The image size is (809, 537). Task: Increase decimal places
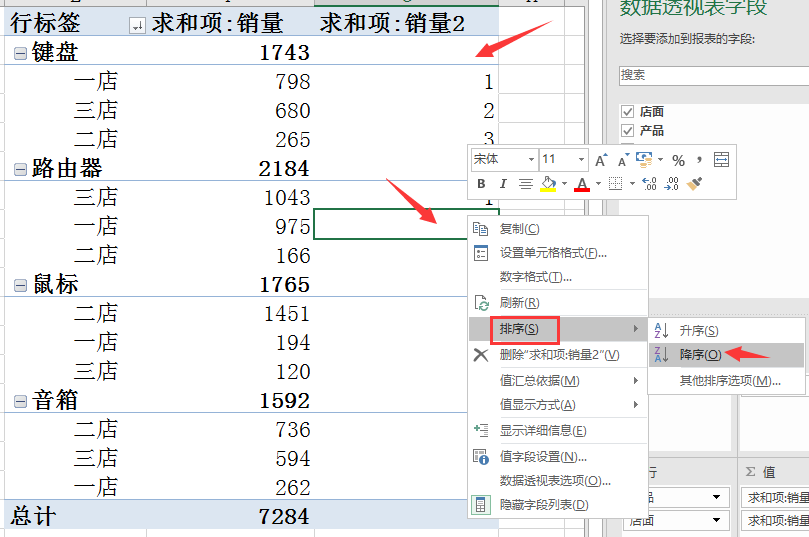tap(649, 184)
